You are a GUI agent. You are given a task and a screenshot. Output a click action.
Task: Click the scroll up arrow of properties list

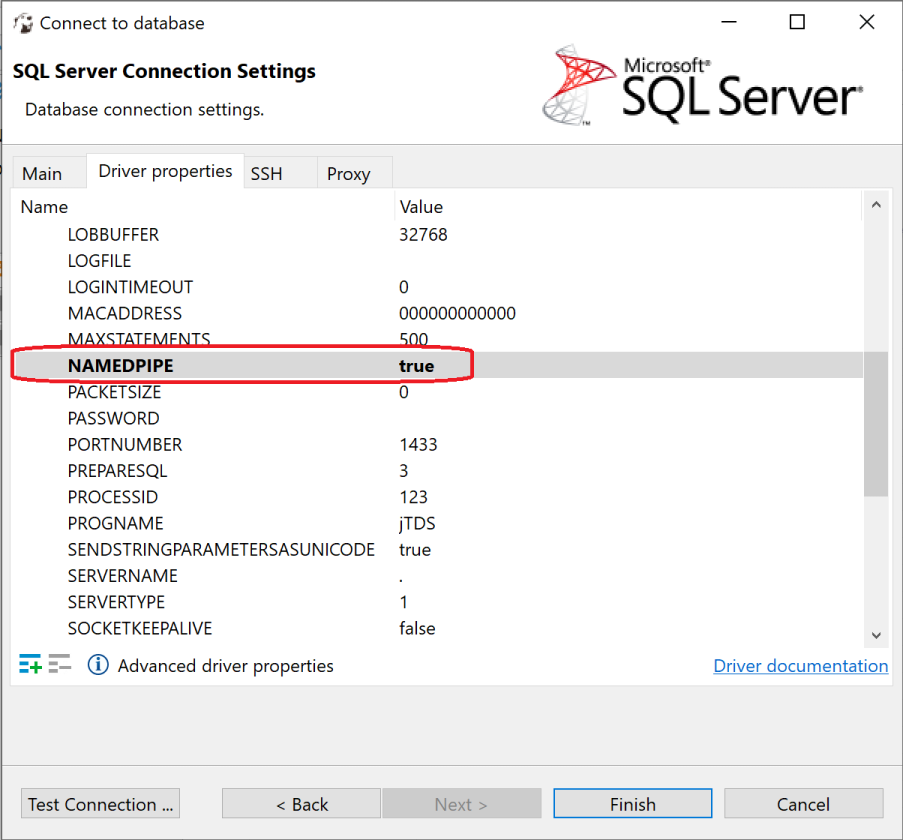[876, 205]
